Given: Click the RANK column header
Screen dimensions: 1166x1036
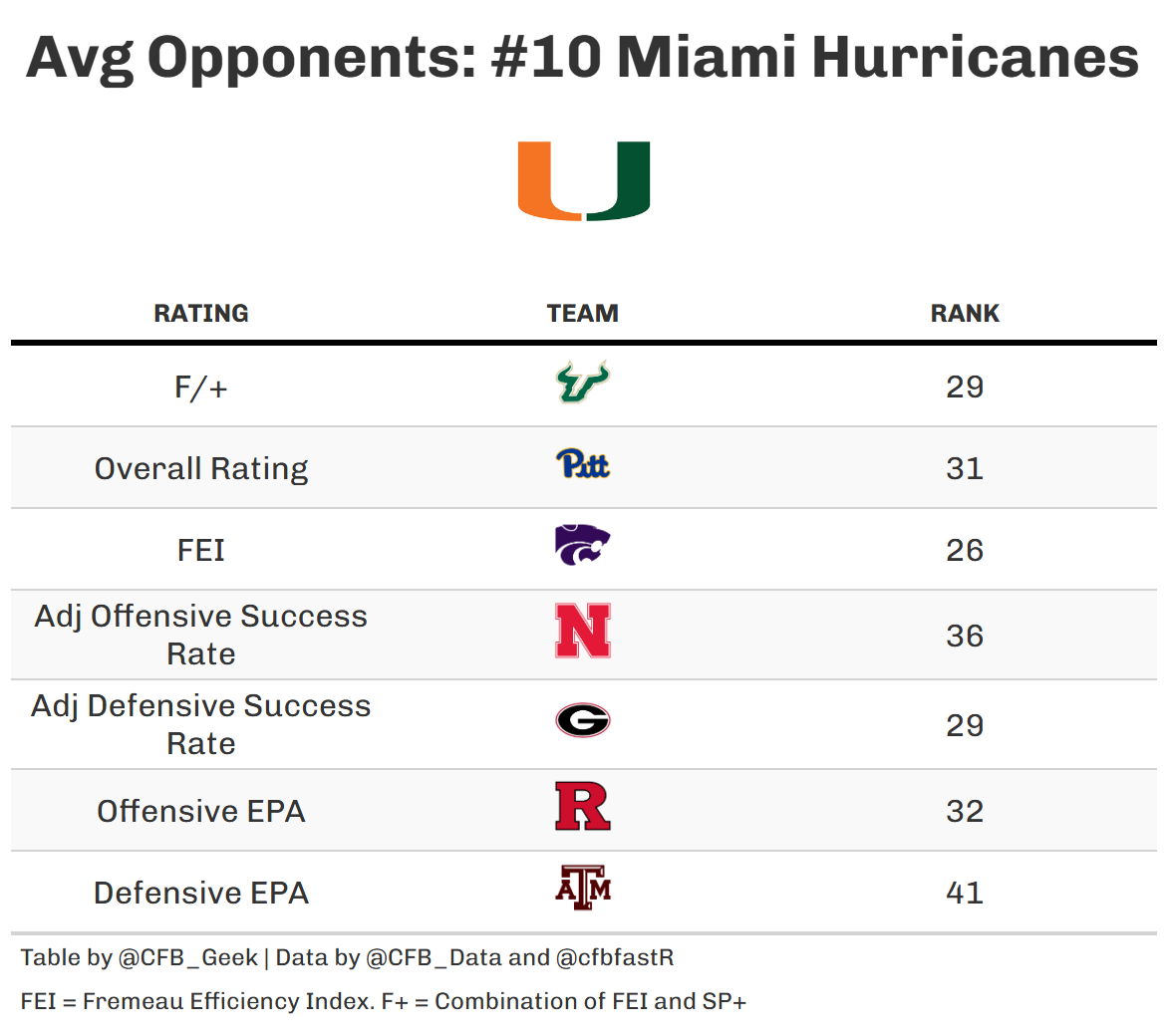Looking at the screenshot, I should click(965, 313).
